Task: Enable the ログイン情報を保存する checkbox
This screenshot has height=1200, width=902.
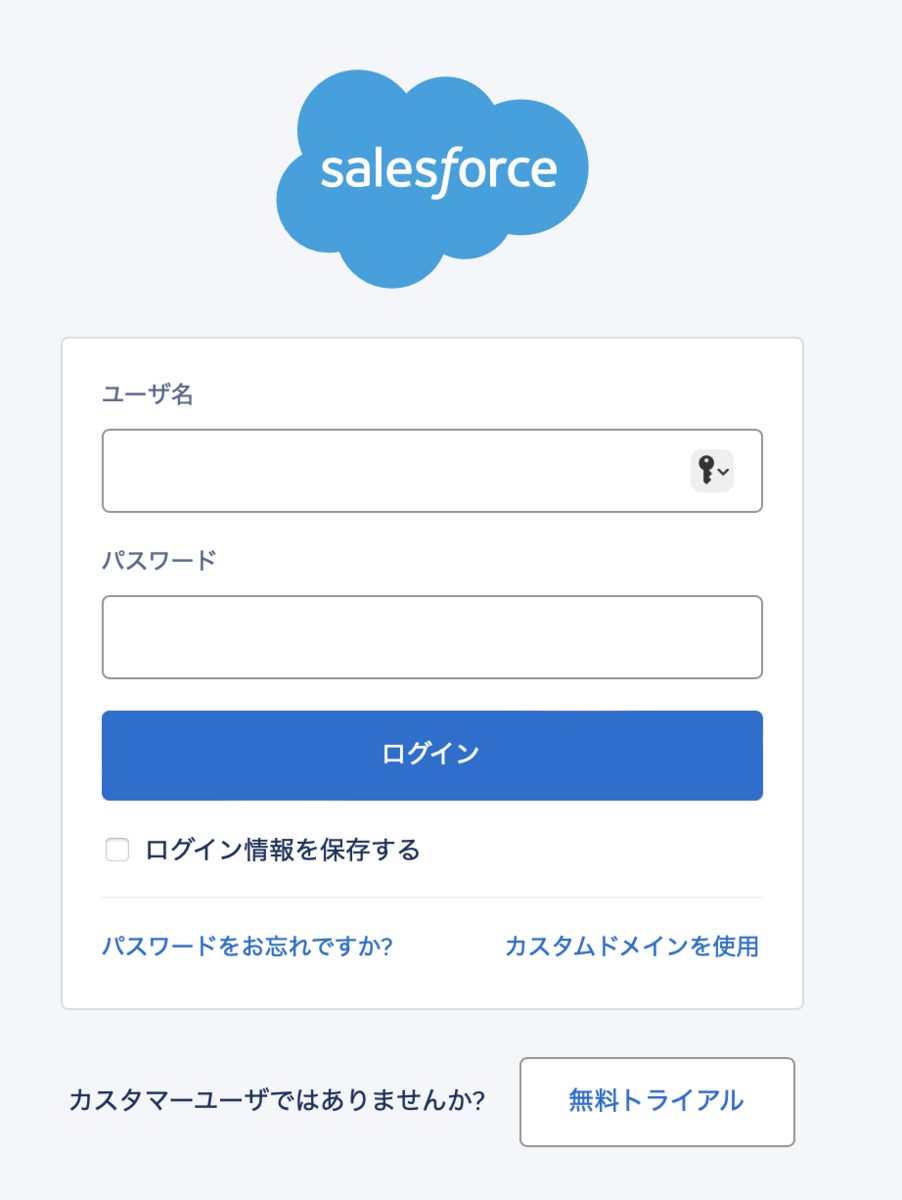Action: [118, 851]
